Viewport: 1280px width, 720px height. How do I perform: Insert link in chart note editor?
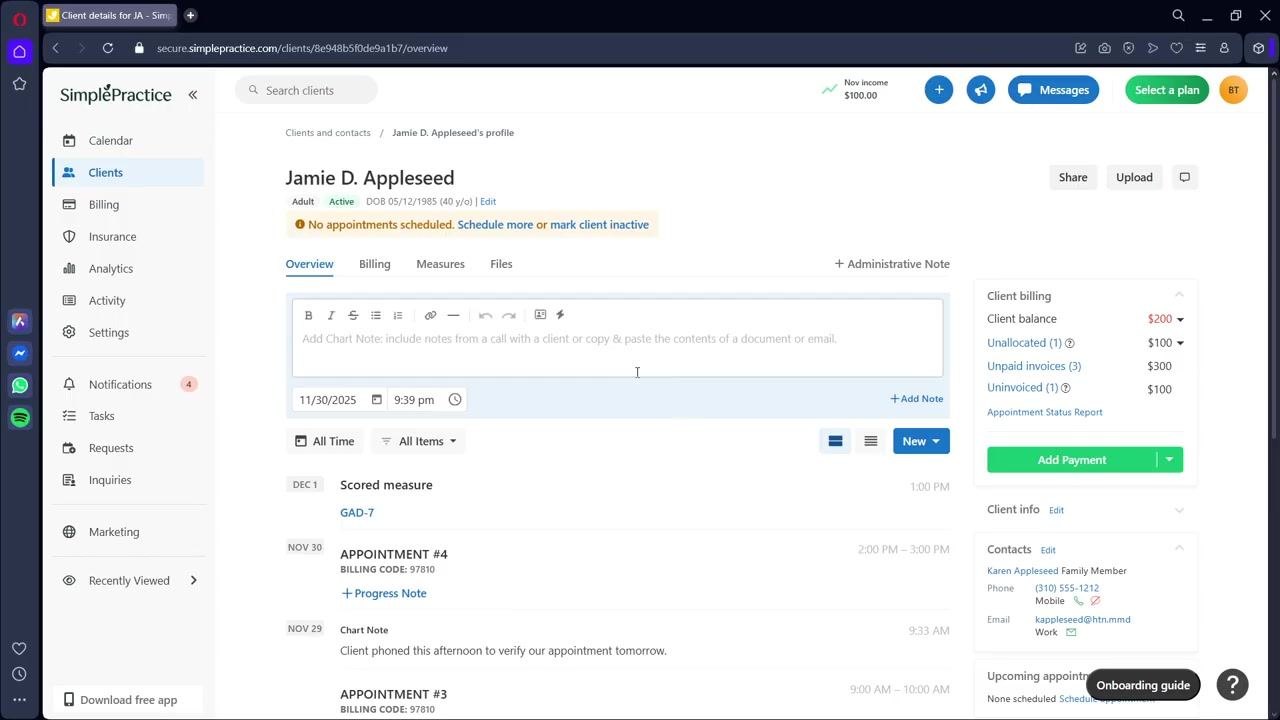click(430, 315)
